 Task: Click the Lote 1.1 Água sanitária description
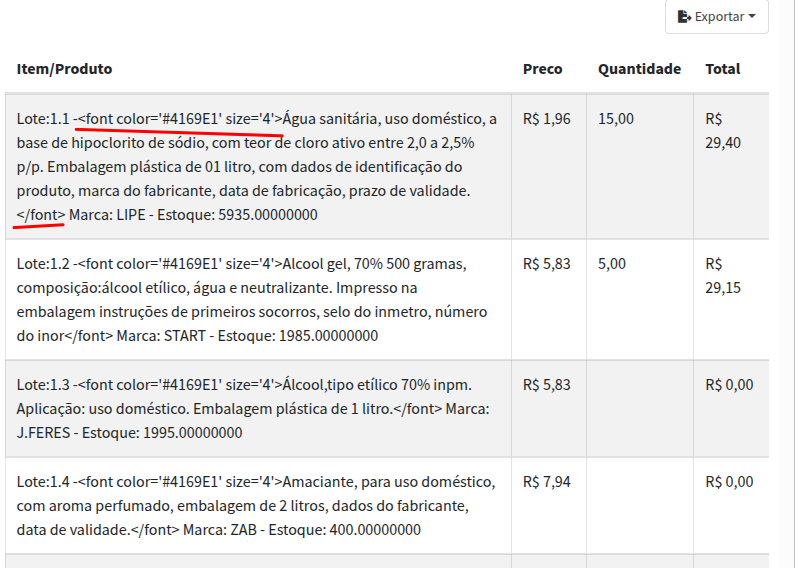pyautogui.click(x=257, y=167)
